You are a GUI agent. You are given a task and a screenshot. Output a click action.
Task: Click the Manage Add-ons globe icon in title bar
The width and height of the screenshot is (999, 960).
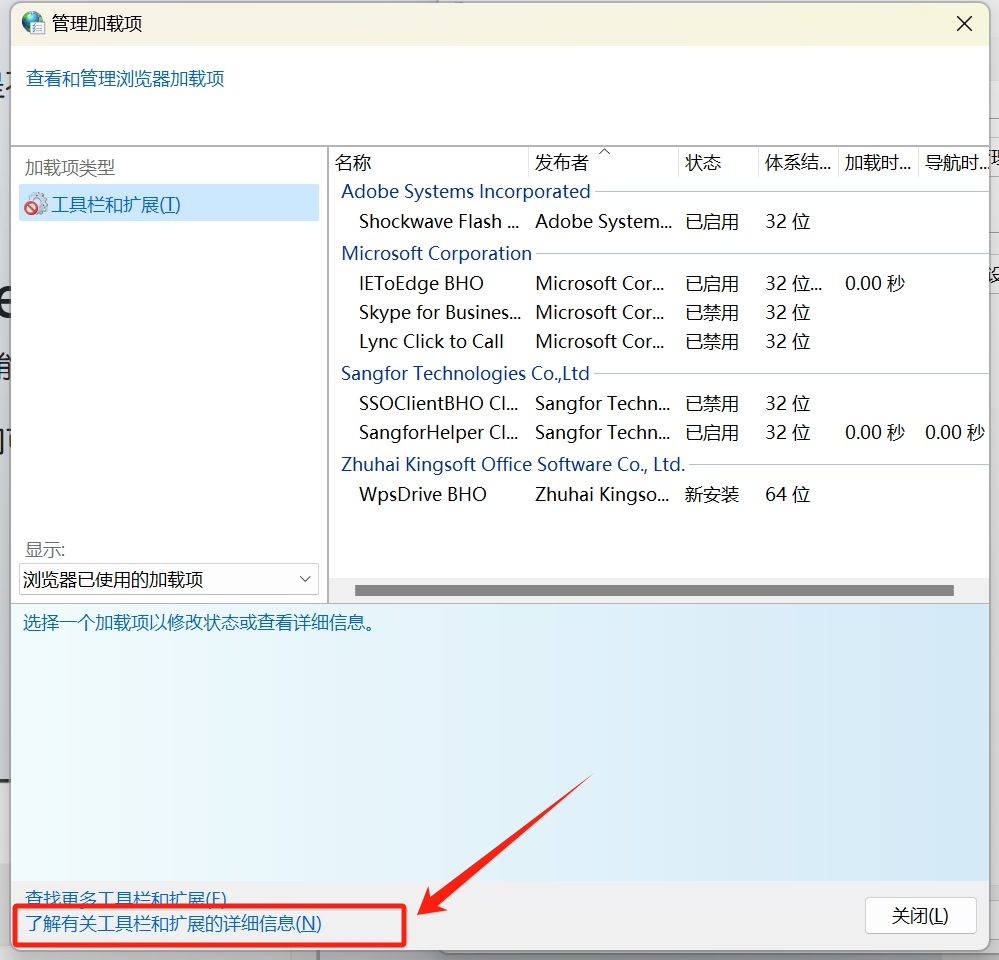point(33,23)
